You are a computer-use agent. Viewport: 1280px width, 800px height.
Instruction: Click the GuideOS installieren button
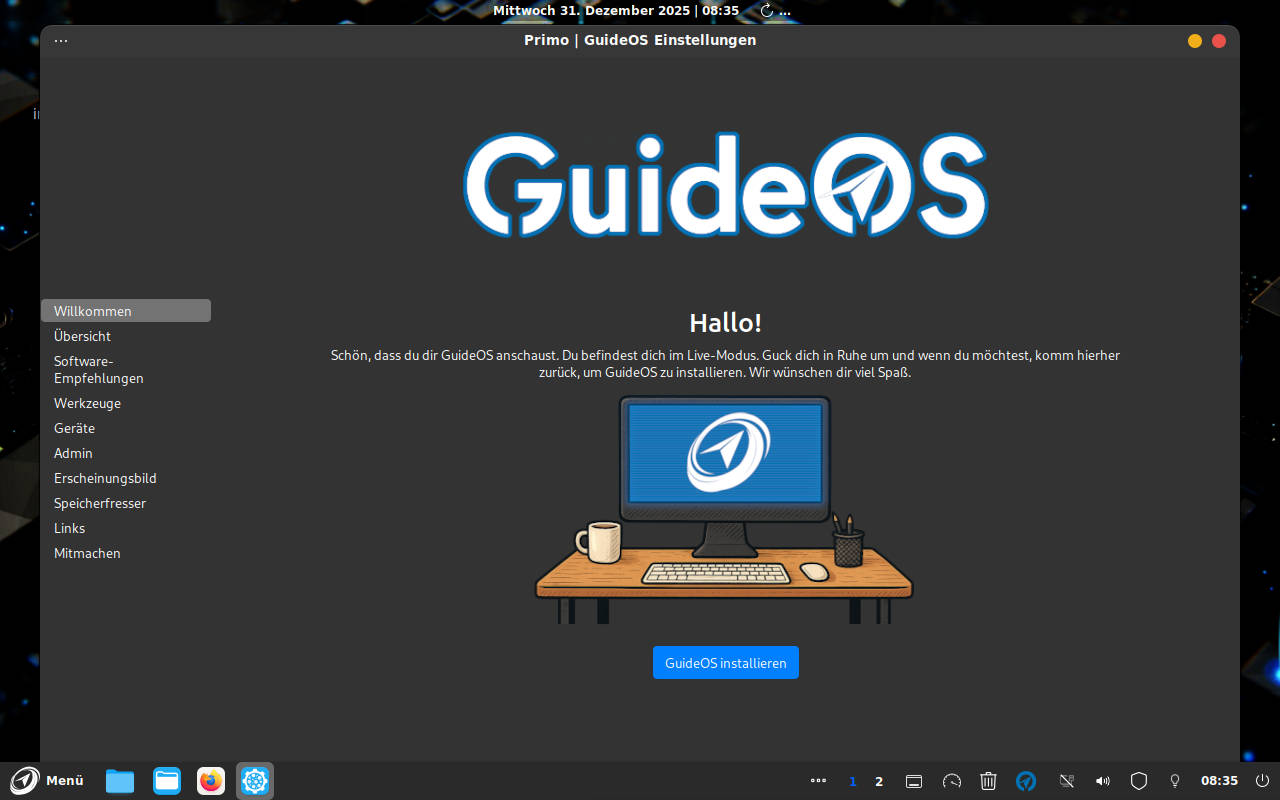point(725,662)
